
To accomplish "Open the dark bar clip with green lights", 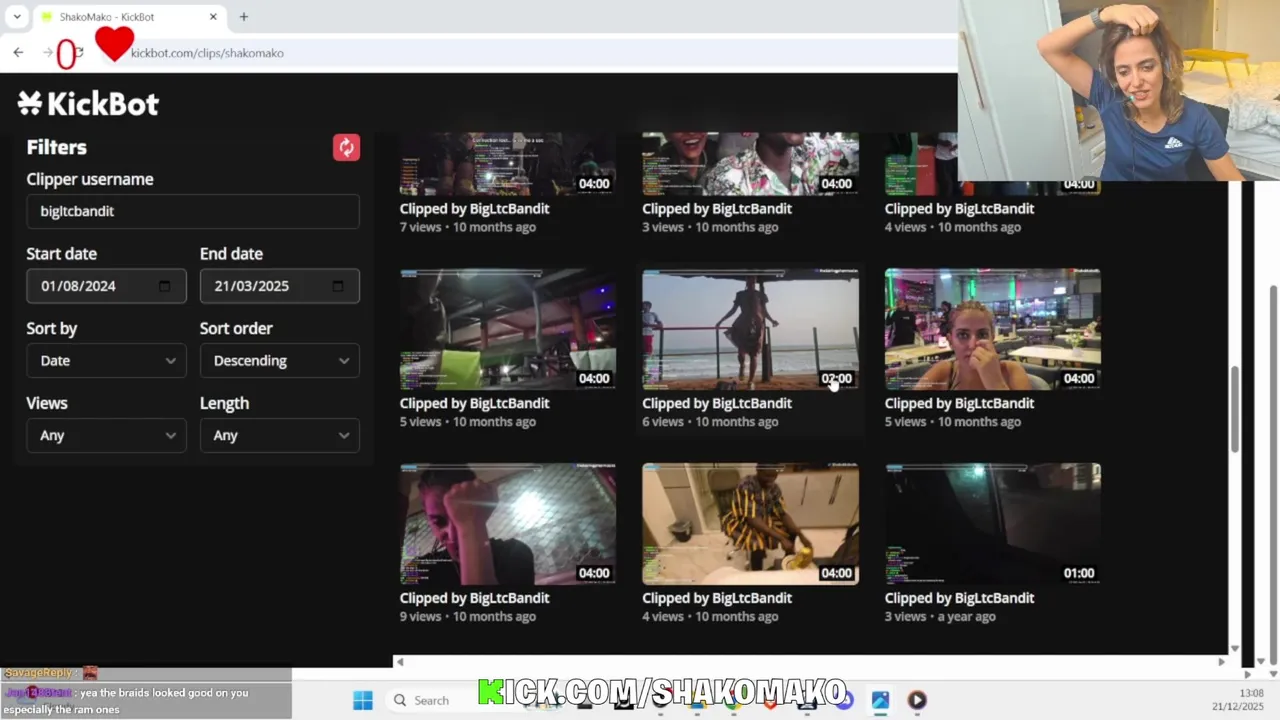I will click(508, 329).
